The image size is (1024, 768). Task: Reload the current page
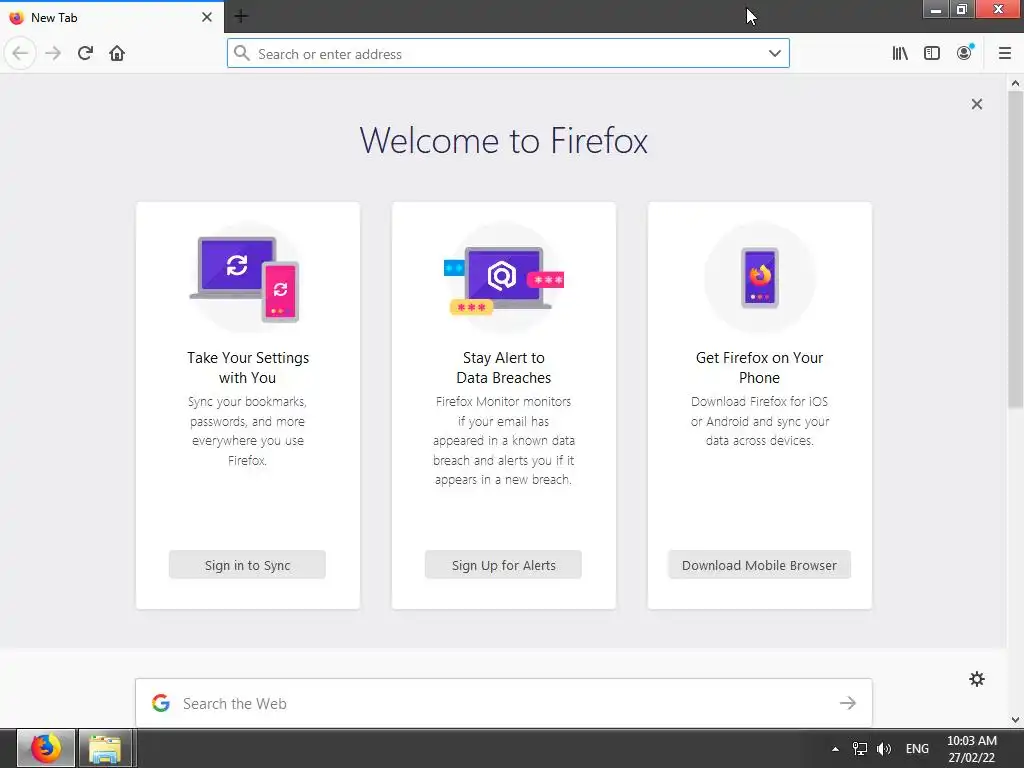[x=85, y=53]
